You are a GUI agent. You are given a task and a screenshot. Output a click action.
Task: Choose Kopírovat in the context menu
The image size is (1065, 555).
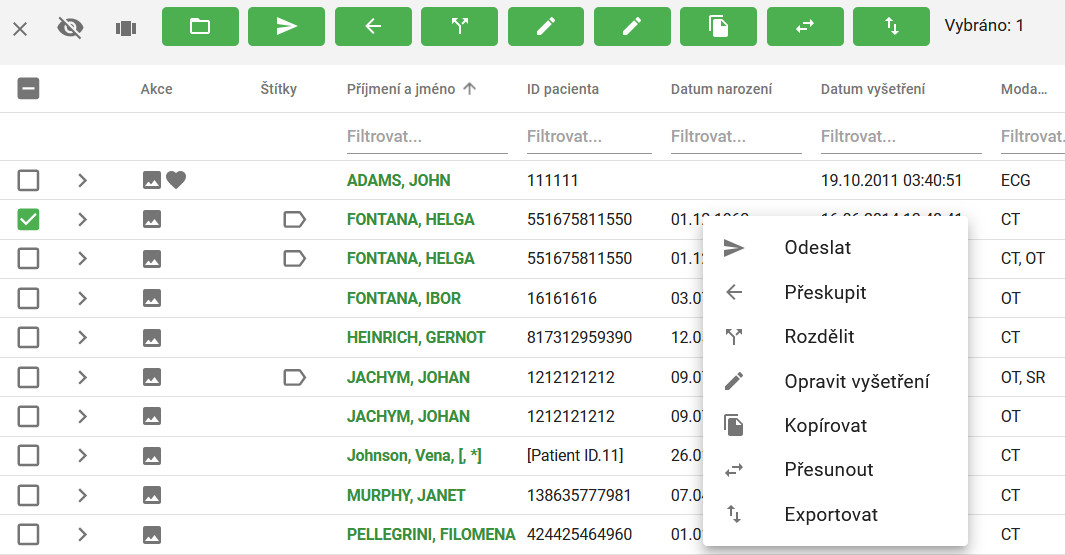pyautogui.click(x=835, y=425)
